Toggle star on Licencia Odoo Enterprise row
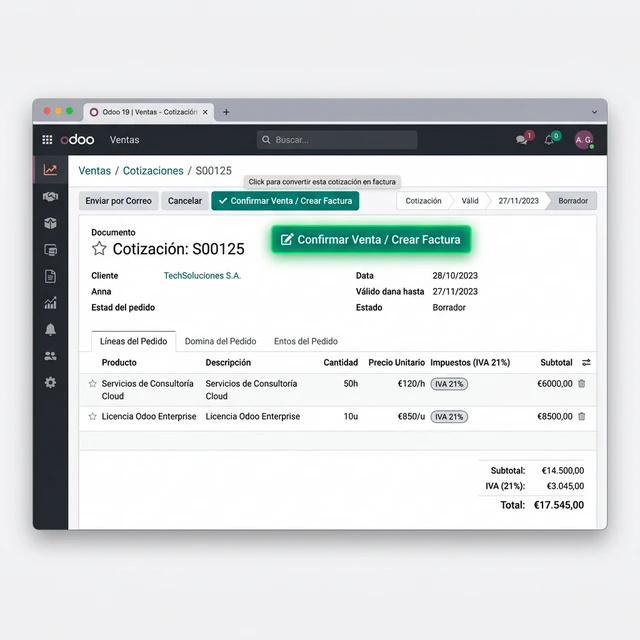The height and width of the screenshot is (640, 640). 93,416
